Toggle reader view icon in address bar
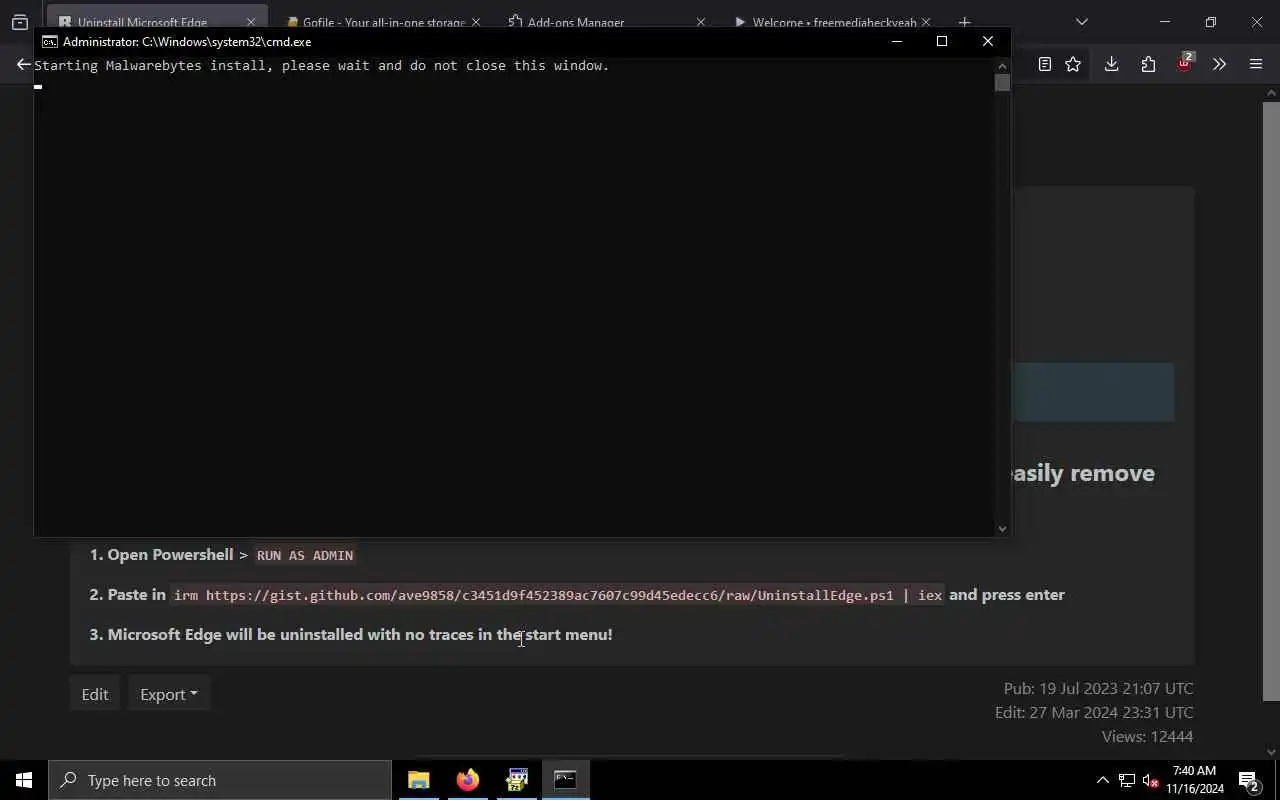1280x800 pixels. click(x=1045, y=64)
